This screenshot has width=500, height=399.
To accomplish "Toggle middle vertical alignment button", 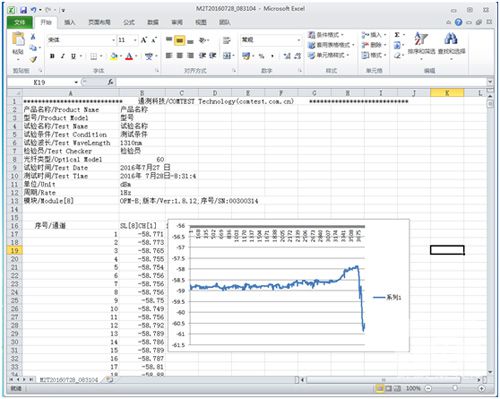I will coord(180,41).
